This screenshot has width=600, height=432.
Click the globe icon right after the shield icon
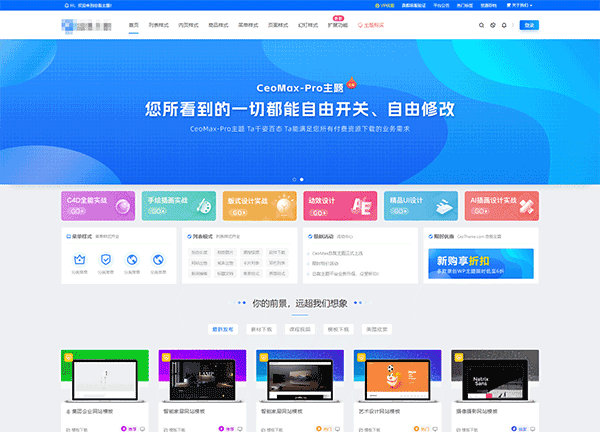click(x=132, y=260)
